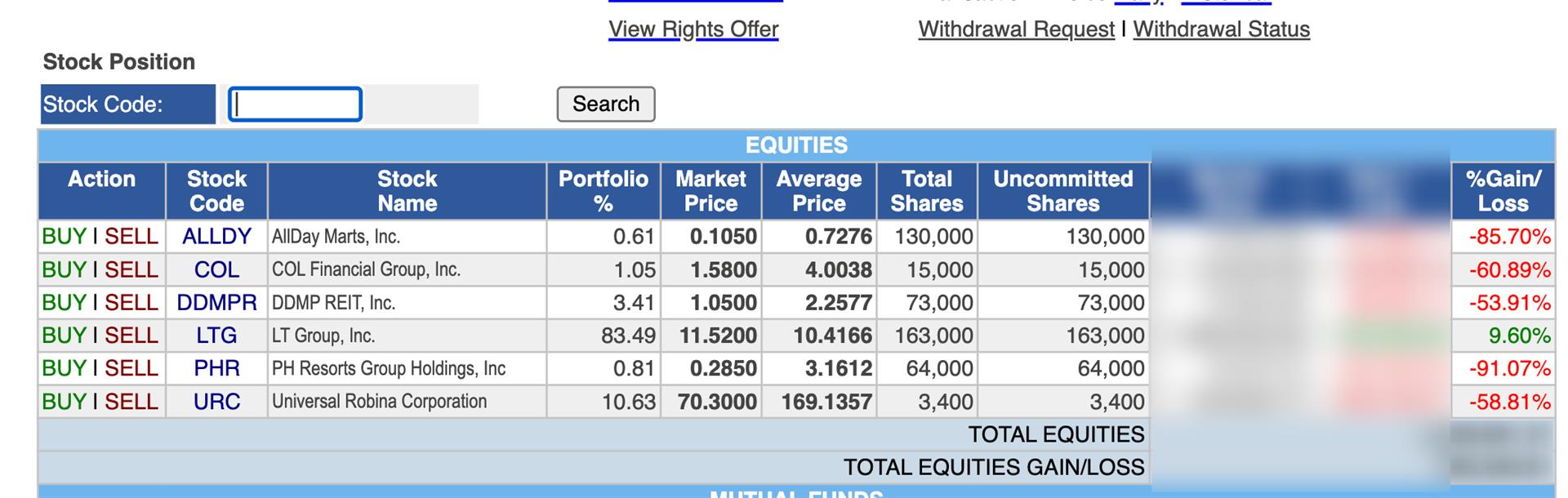Select the -53.91% loss value

1509,303
